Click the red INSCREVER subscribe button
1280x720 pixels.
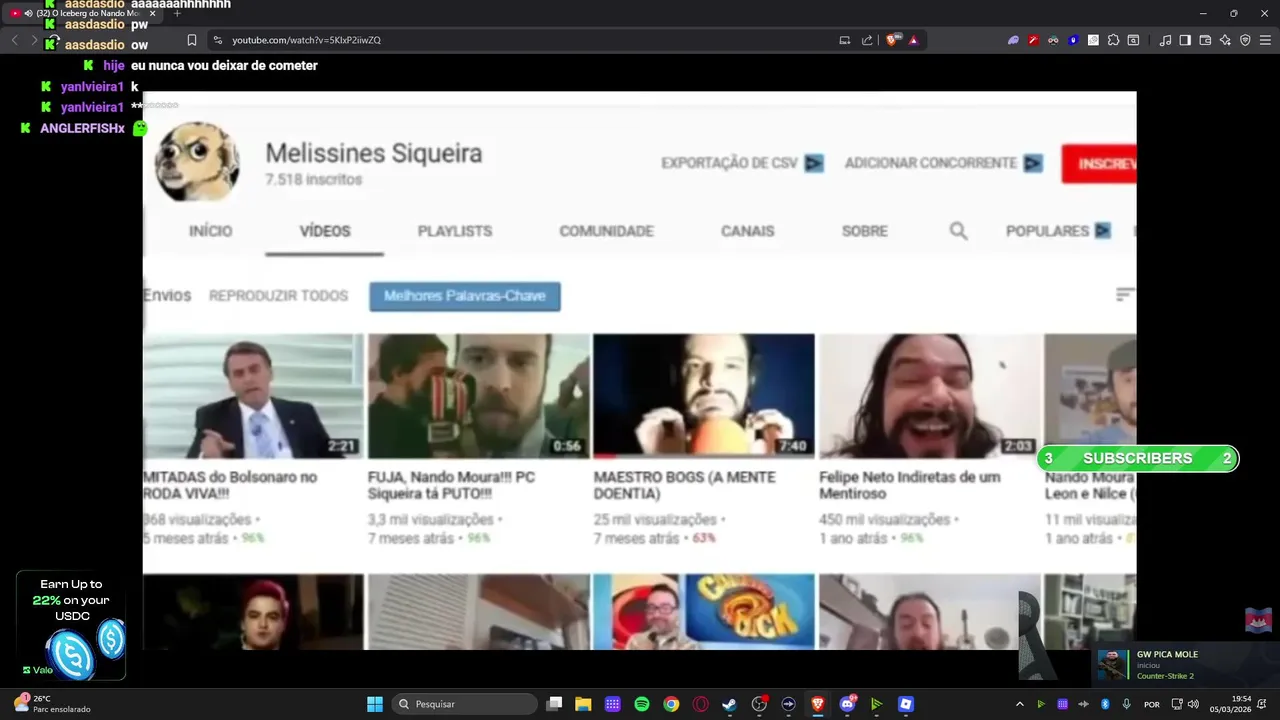(x=1099, y=164)
